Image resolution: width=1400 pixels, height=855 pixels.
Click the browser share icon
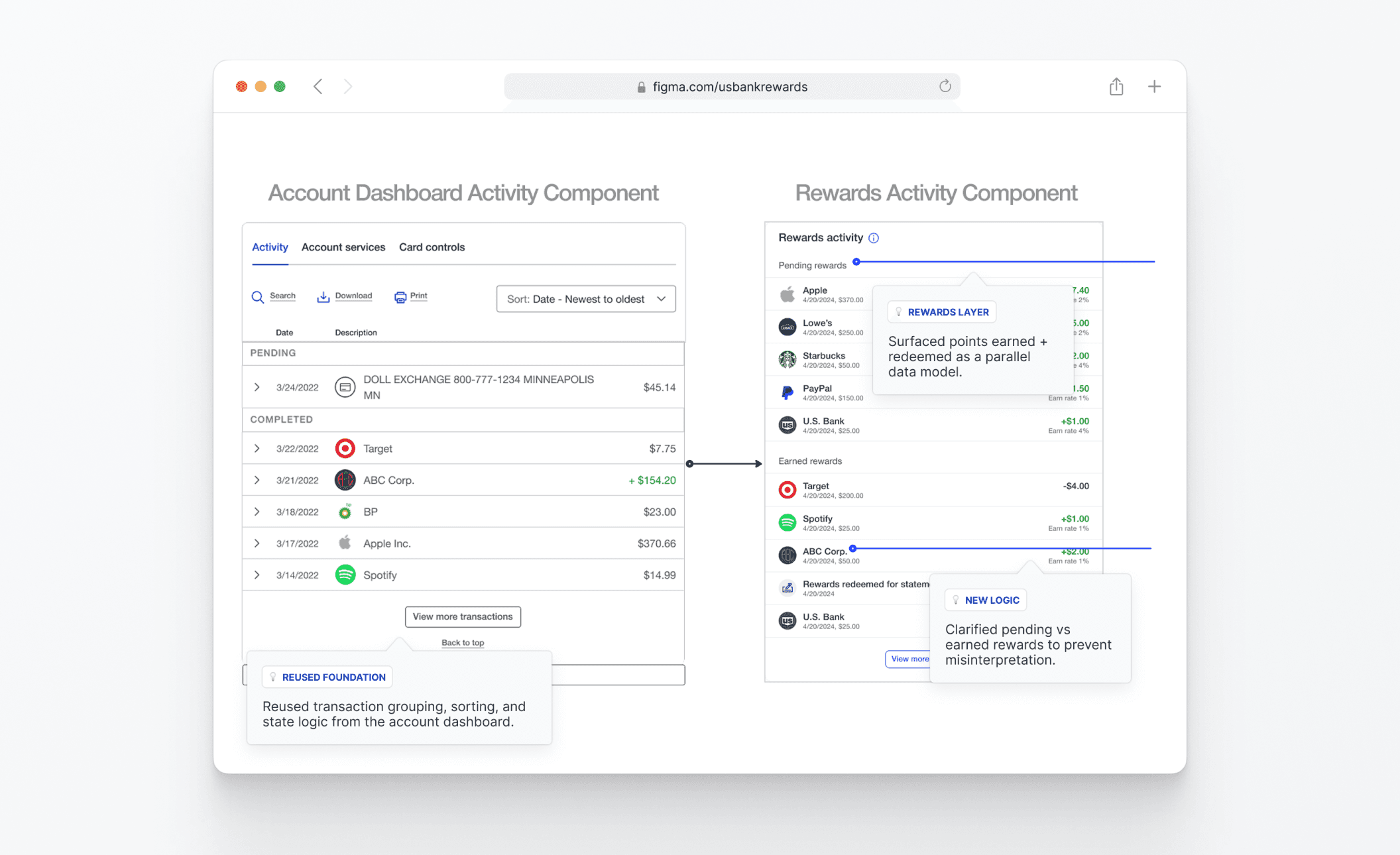coord(1116,87)
